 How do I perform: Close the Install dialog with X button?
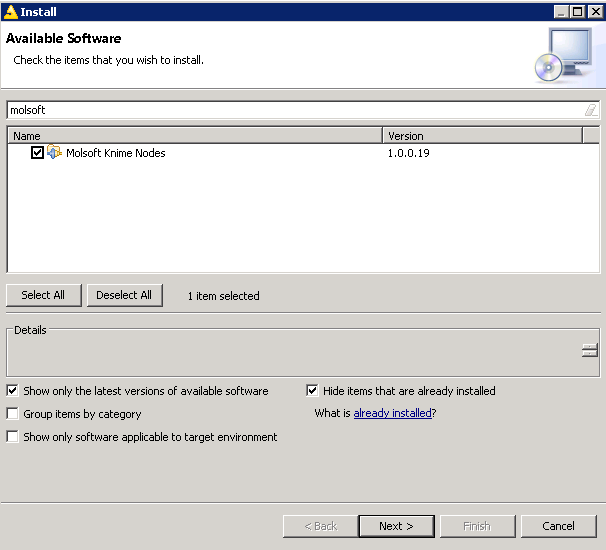coord(594,11)
